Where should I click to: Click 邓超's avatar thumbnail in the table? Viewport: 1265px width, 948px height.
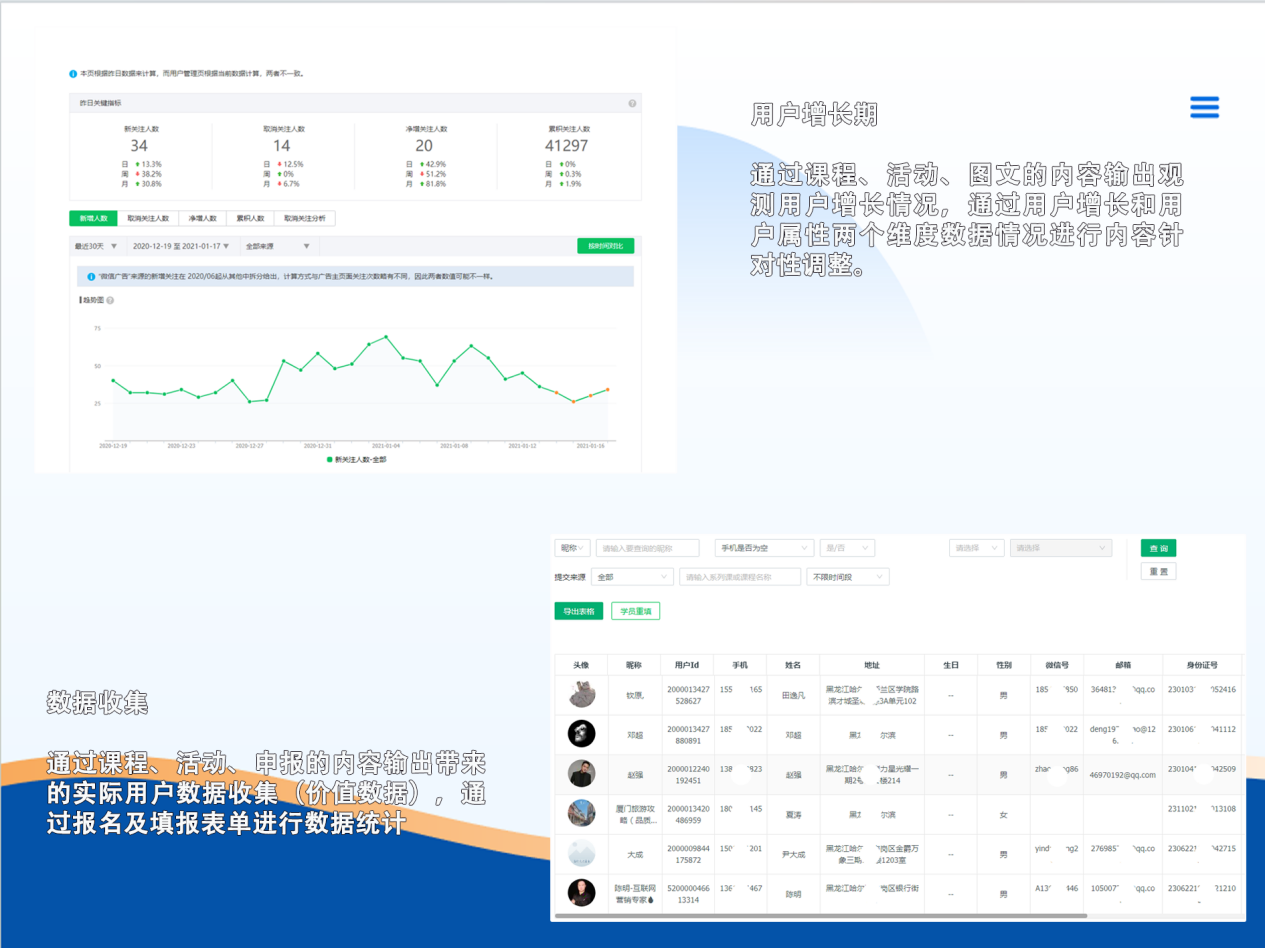click(x=582, y=734)
